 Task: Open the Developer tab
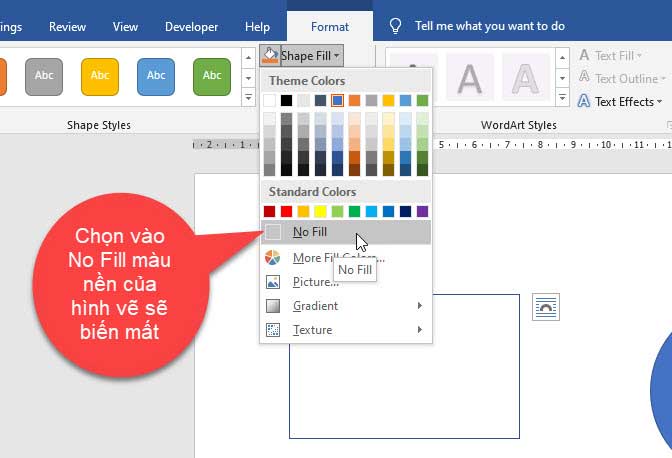pyautogui.click(x=192, y=27)
